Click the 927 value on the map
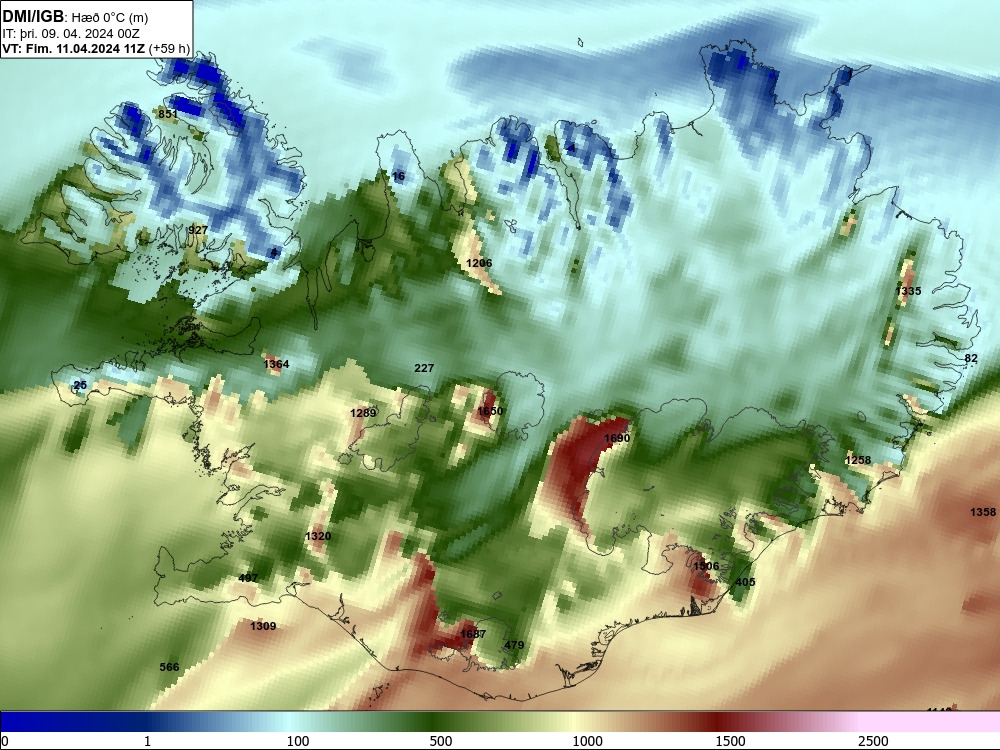 (198, 230)
